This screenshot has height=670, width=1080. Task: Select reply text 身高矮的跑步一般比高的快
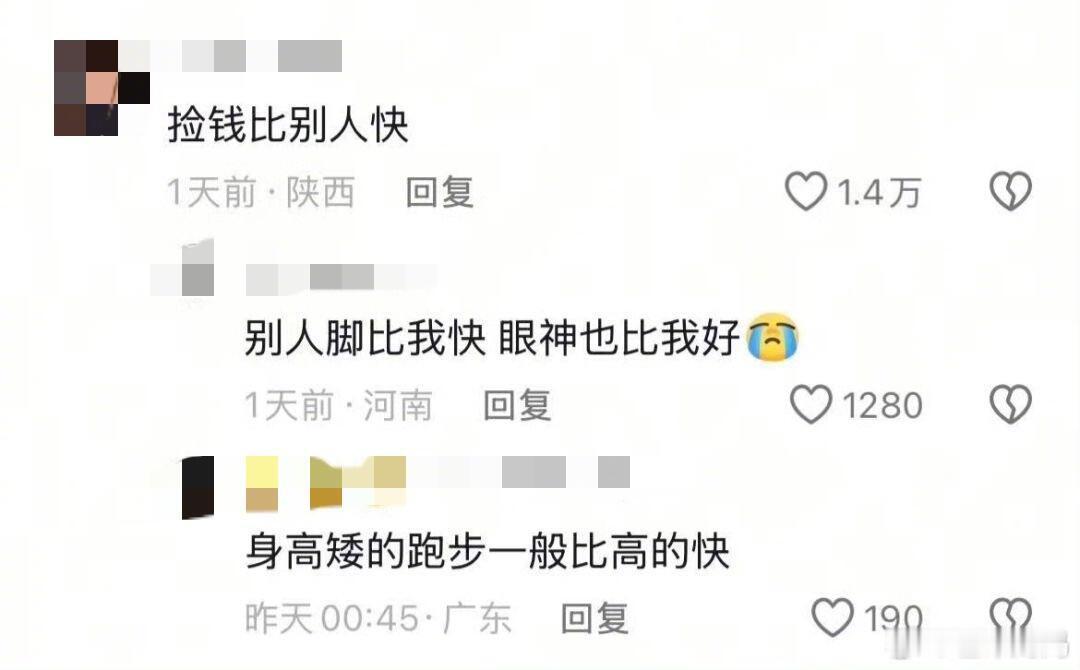click(x=487, y=551)
